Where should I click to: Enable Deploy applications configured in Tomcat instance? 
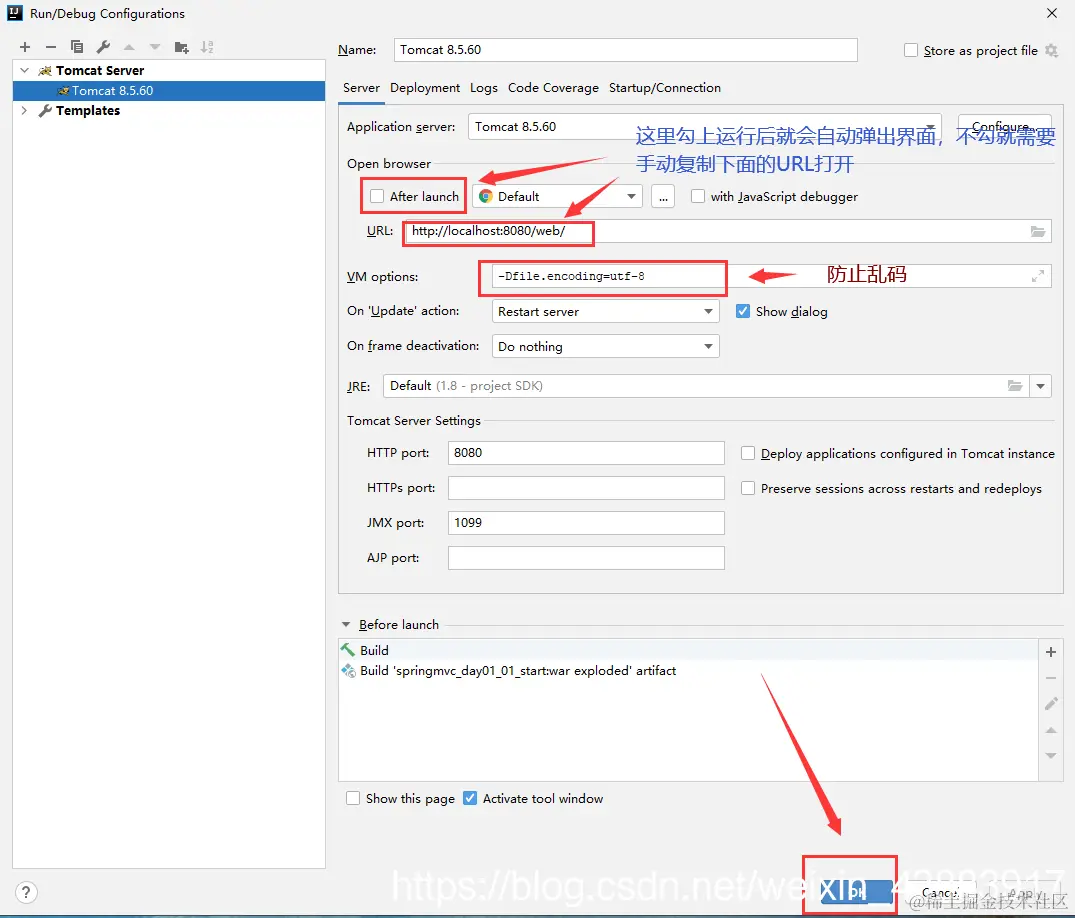tap(748, 453)
